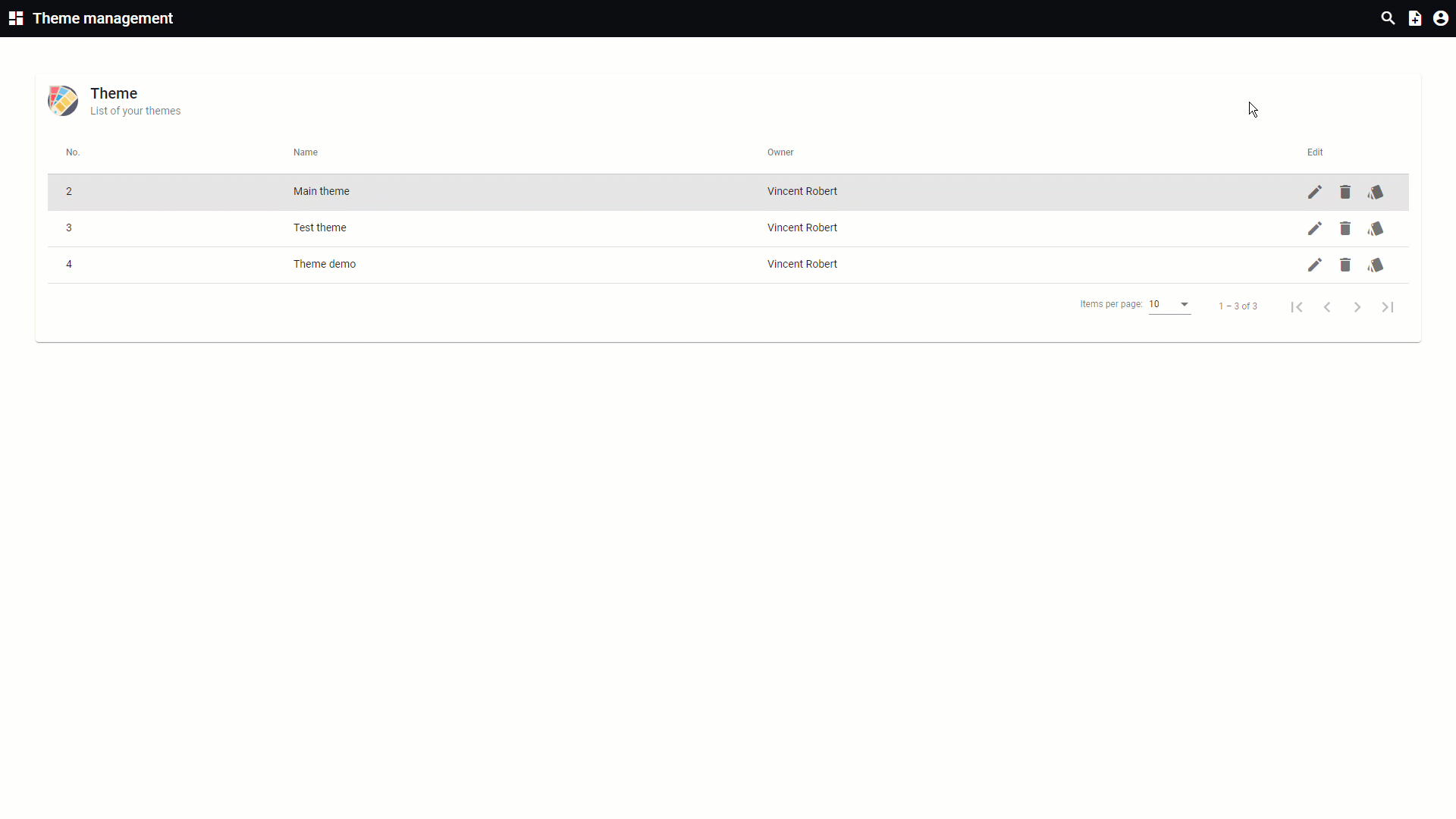Click the Theme palette logo
1456x819 pixels.
[63, 101]
